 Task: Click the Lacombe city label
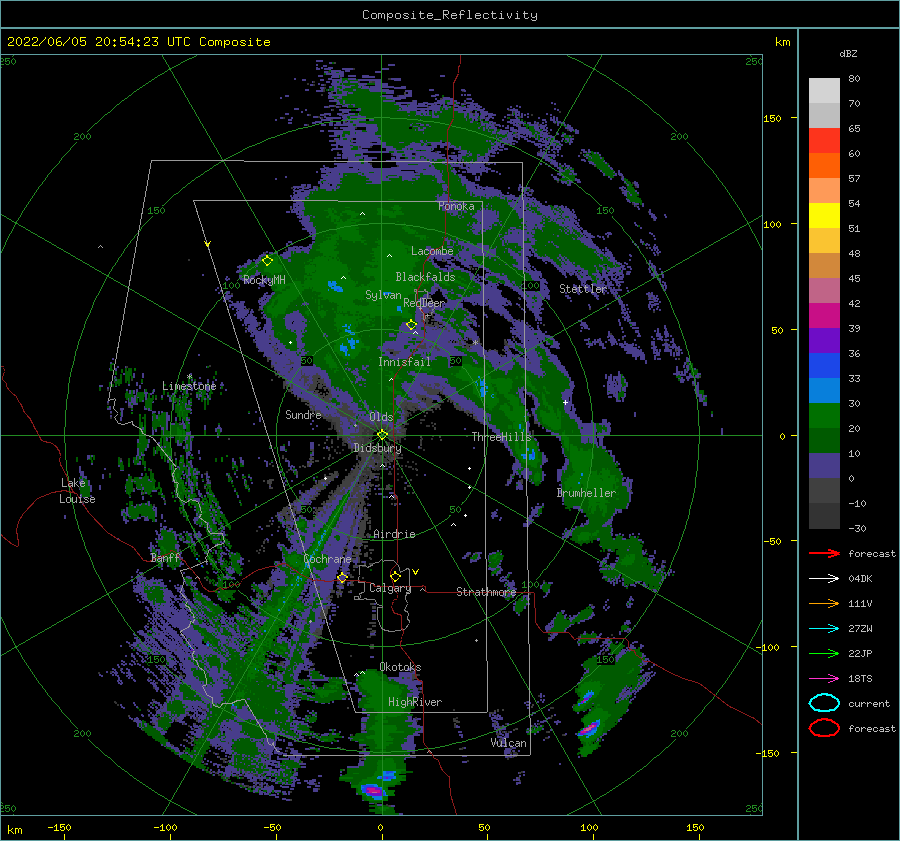[x=432, y=251]
